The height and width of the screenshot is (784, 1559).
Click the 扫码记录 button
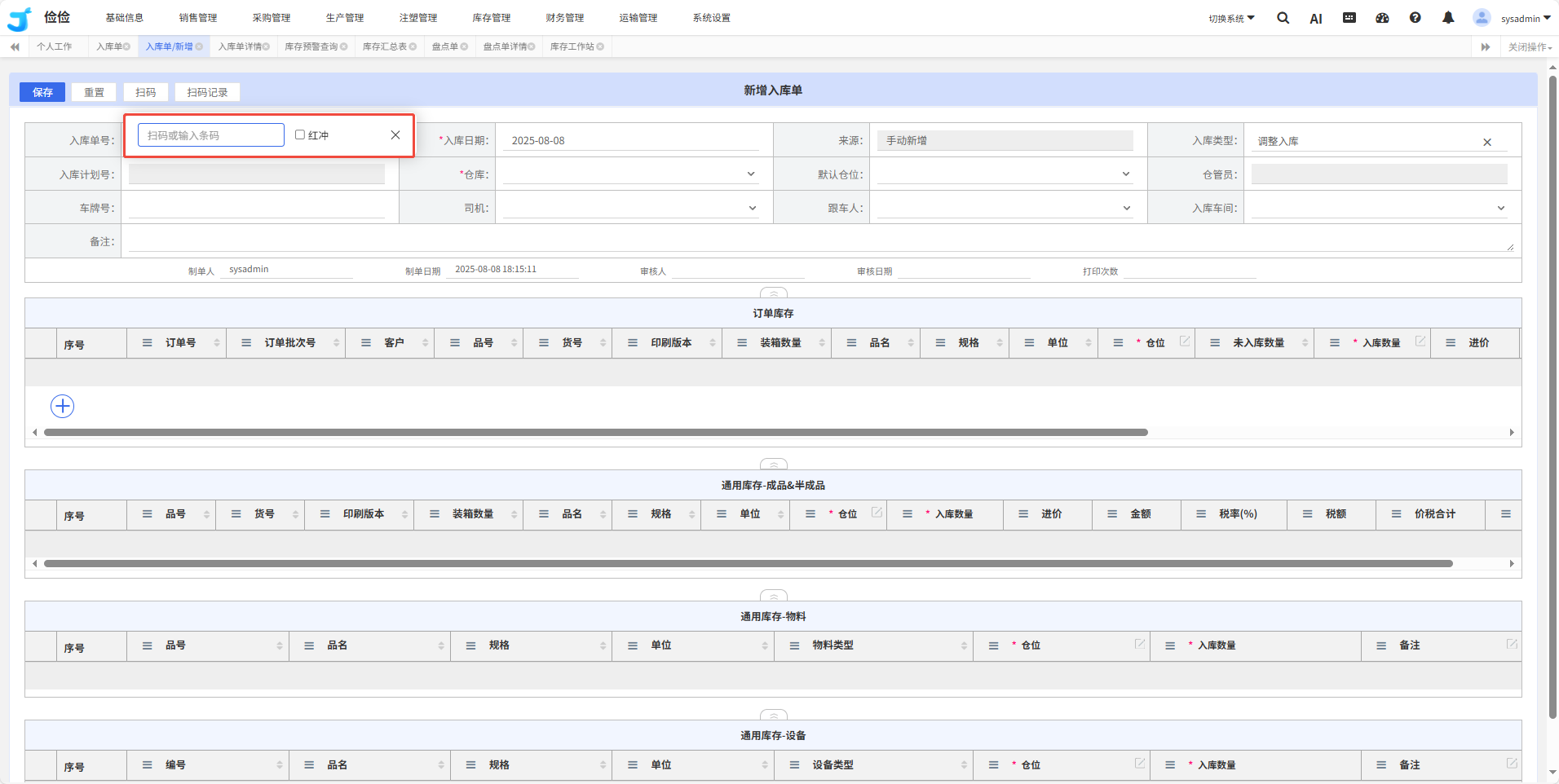207,92
